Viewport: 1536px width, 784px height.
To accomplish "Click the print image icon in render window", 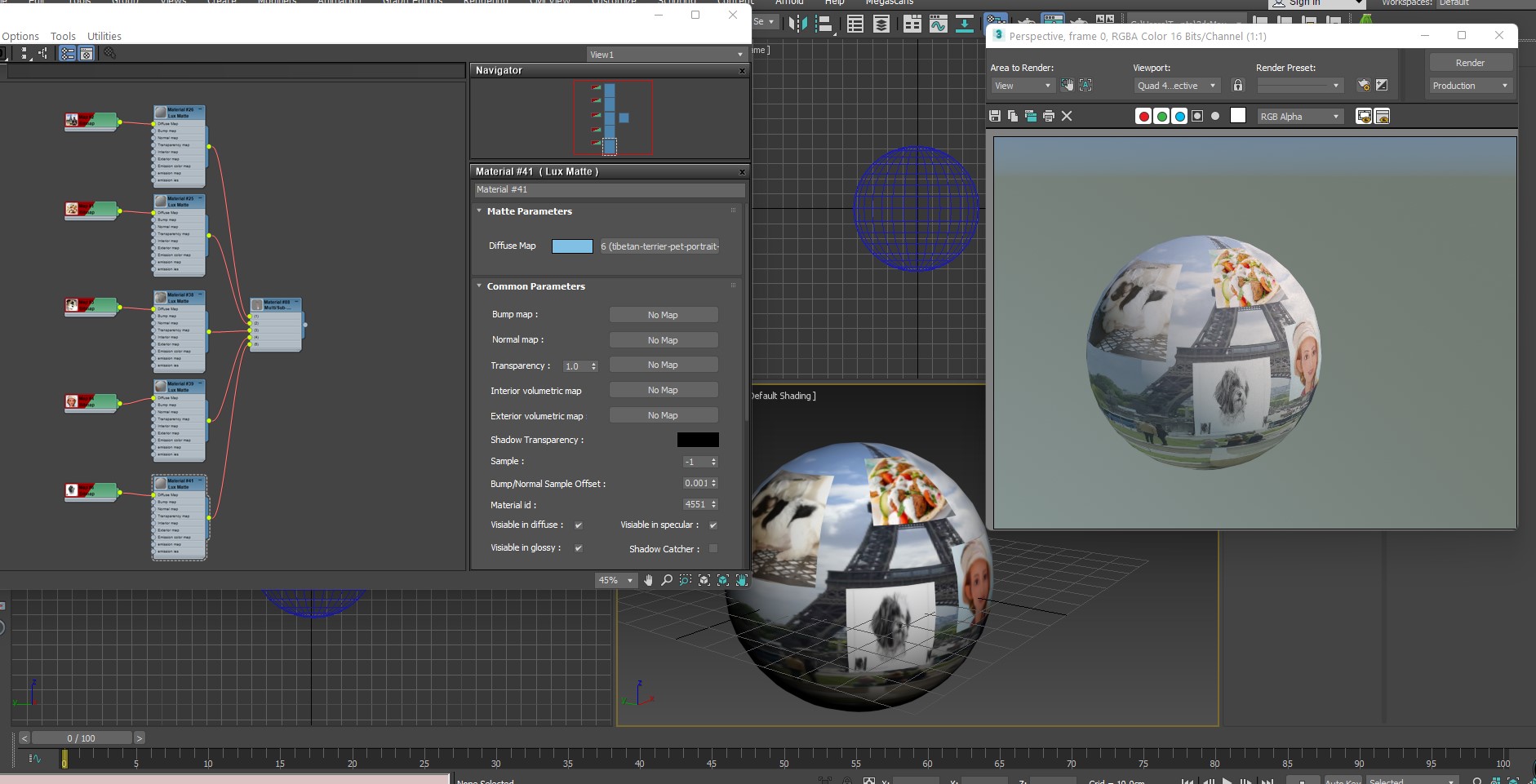I will tap(1049, 117).
